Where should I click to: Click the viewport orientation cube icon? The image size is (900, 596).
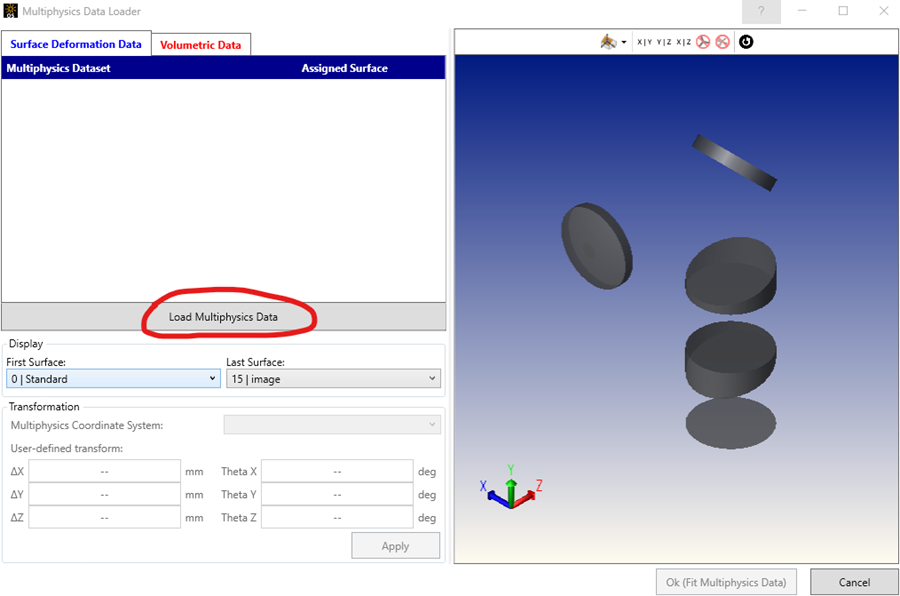click(607, 42)
